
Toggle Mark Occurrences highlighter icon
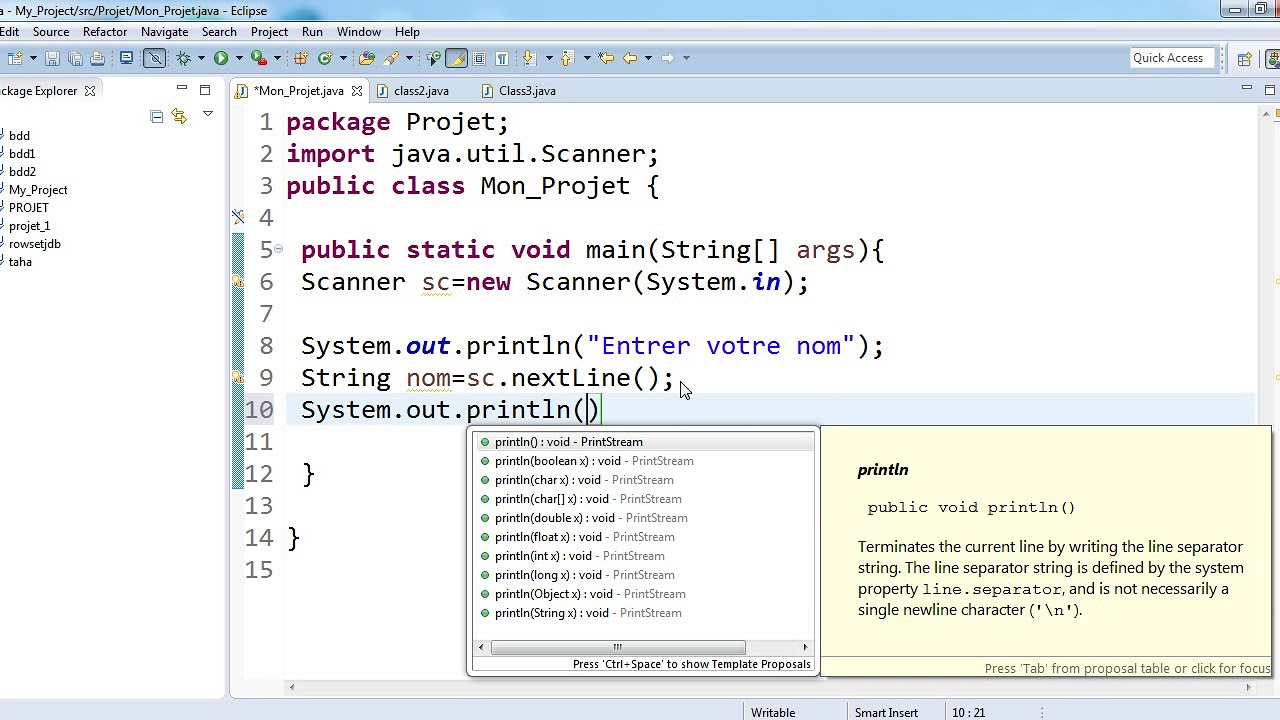(457, 58)
